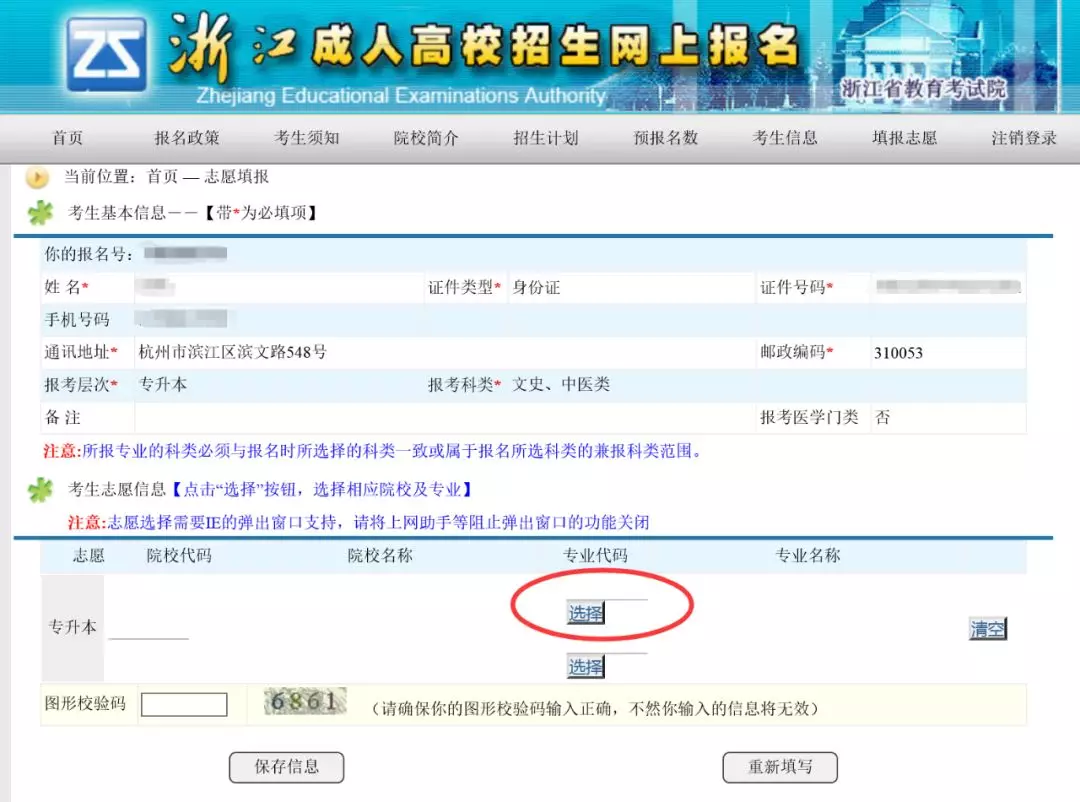1080x802 pixels.
Task: Click the 重新填写 button
Action: pyautogui.click(x=780, y=767)
